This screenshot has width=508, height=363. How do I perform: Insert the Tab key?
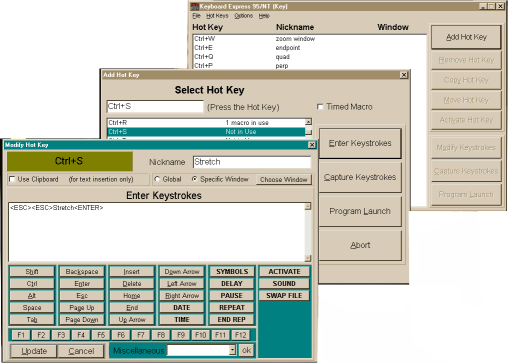coord(32,320)
